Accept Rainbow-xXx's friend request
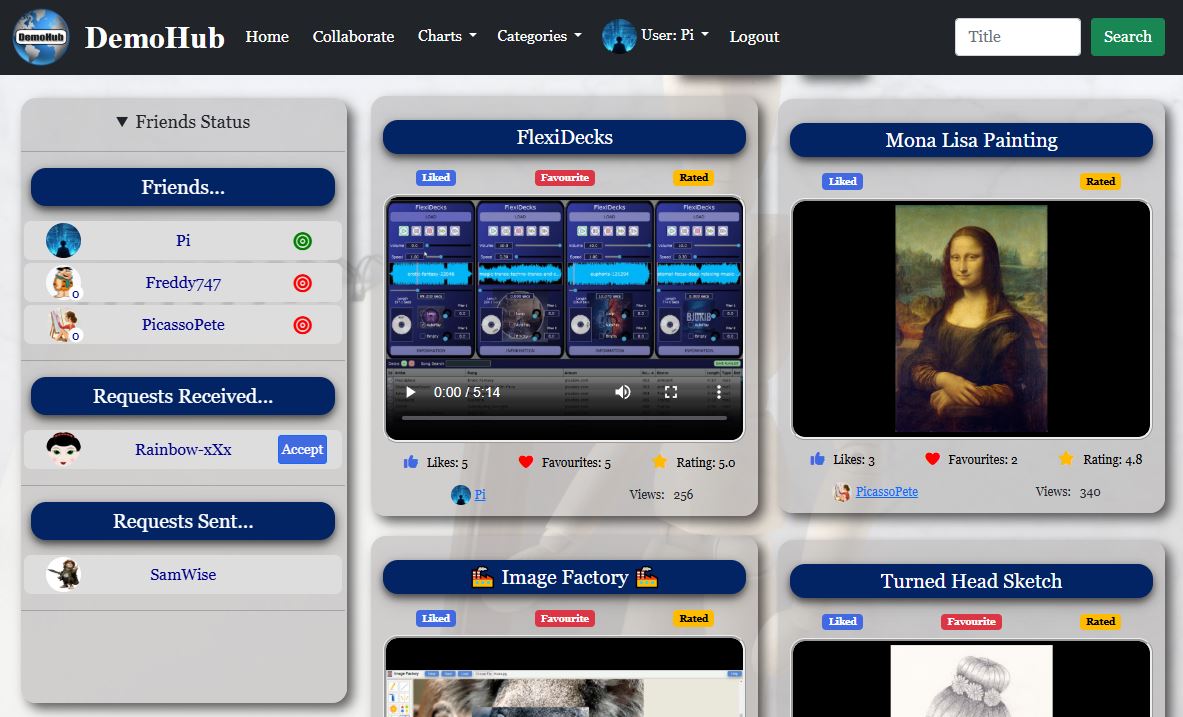 coord(302,450)
